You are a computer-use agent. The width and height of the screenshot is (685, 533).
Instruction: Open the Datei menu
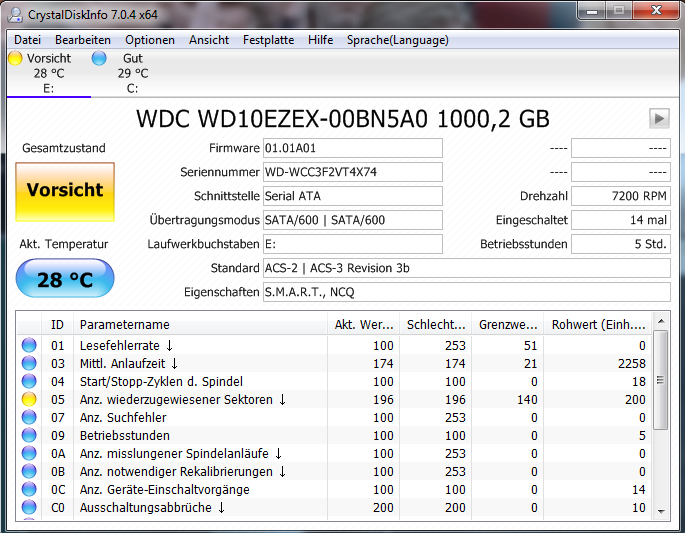click(27, 40)
